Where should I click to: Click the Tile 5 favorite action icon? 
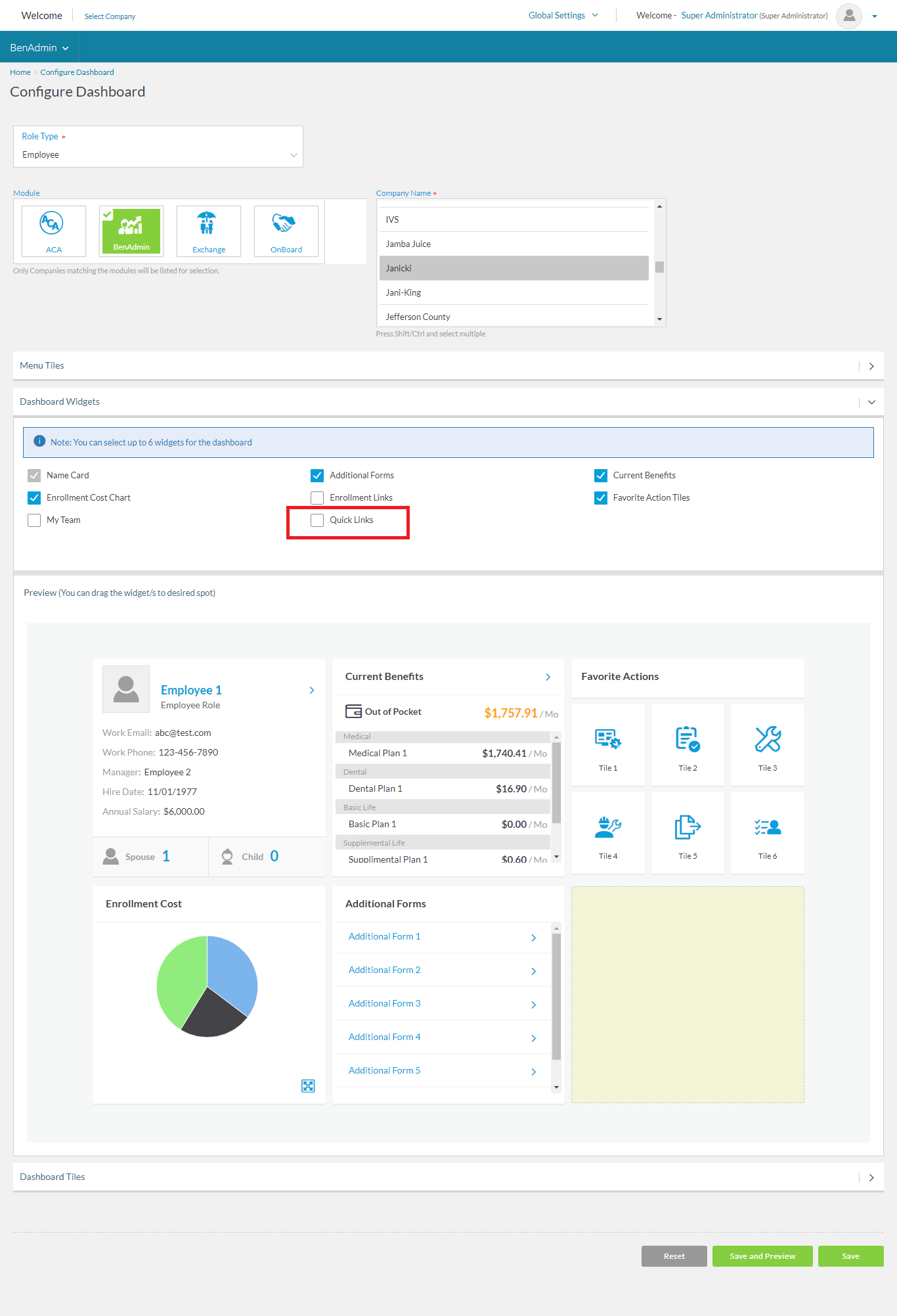(x=687, y=827)
